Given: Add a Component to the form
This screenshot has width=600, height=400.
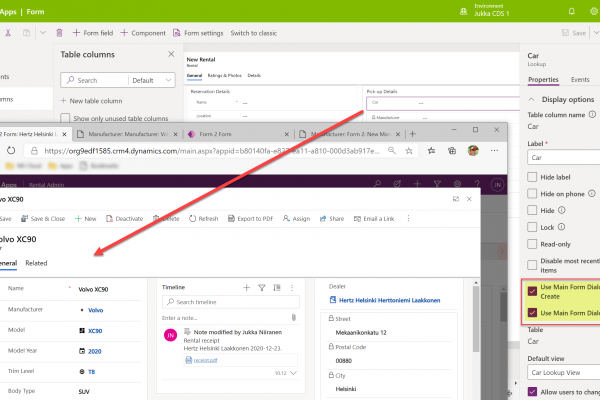Looking at the screenshot, I should coord(143,33).
